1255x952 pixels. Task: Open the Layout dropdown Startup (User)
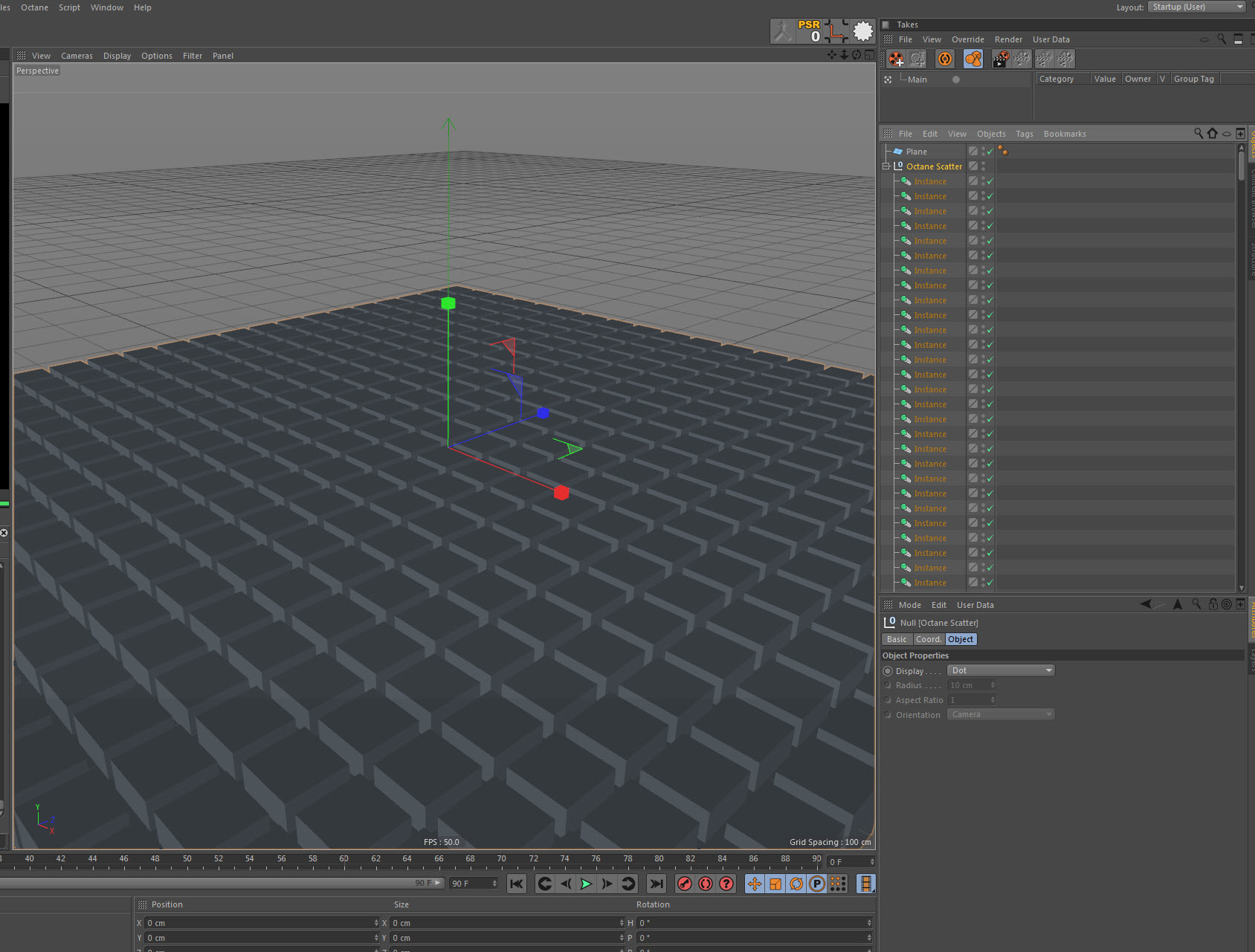coord(1196,7)
